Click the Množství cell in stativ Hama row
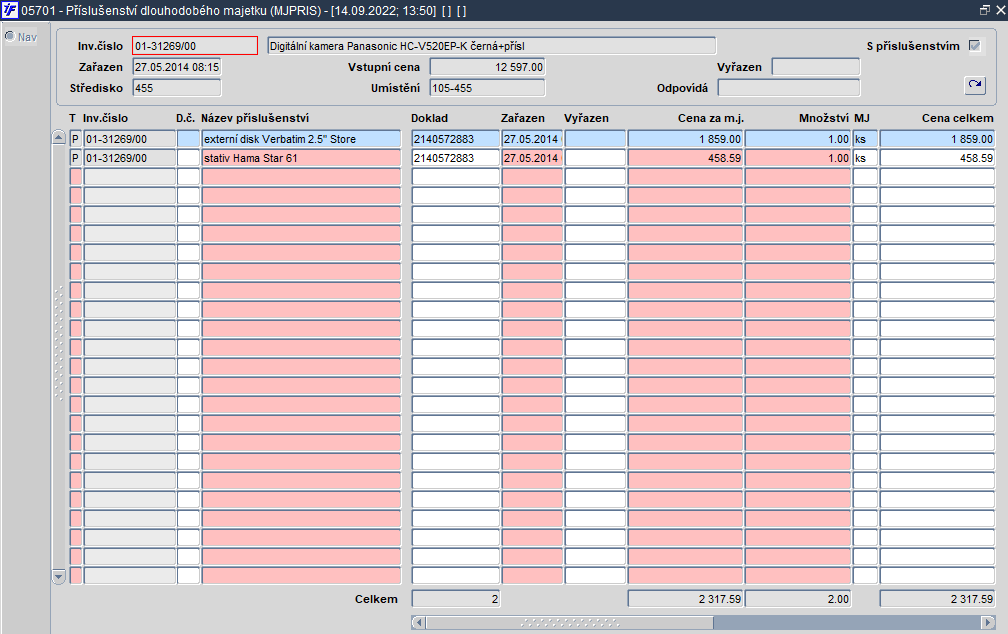Image resolution: width=1008 pixels, height=634 pixels. pyautogui.click(x=798, y=158)
